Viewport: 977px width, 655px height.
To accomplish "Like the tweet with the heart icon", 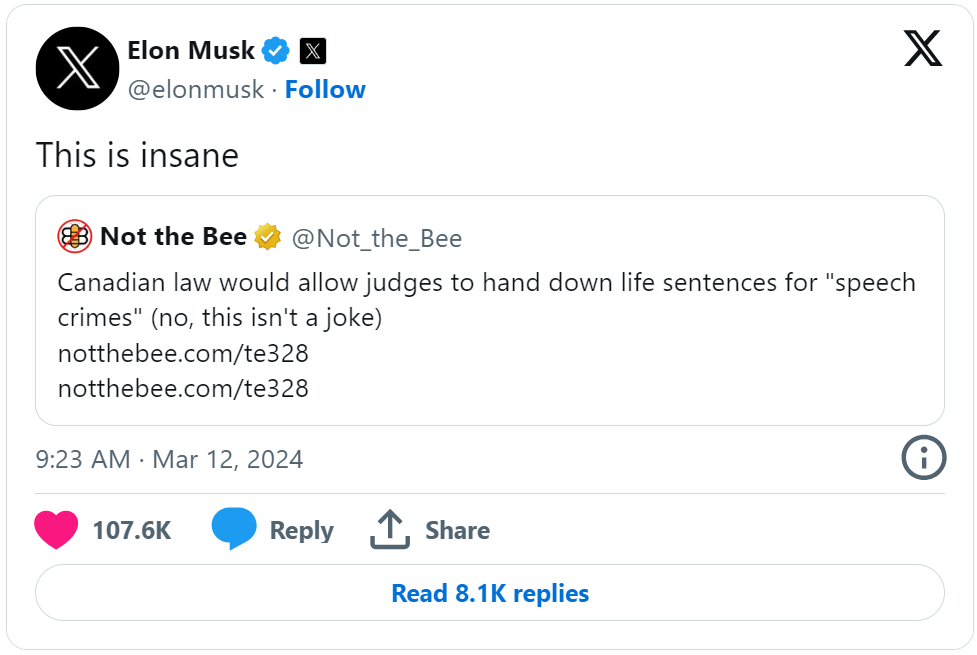I will tap(56, 529).
